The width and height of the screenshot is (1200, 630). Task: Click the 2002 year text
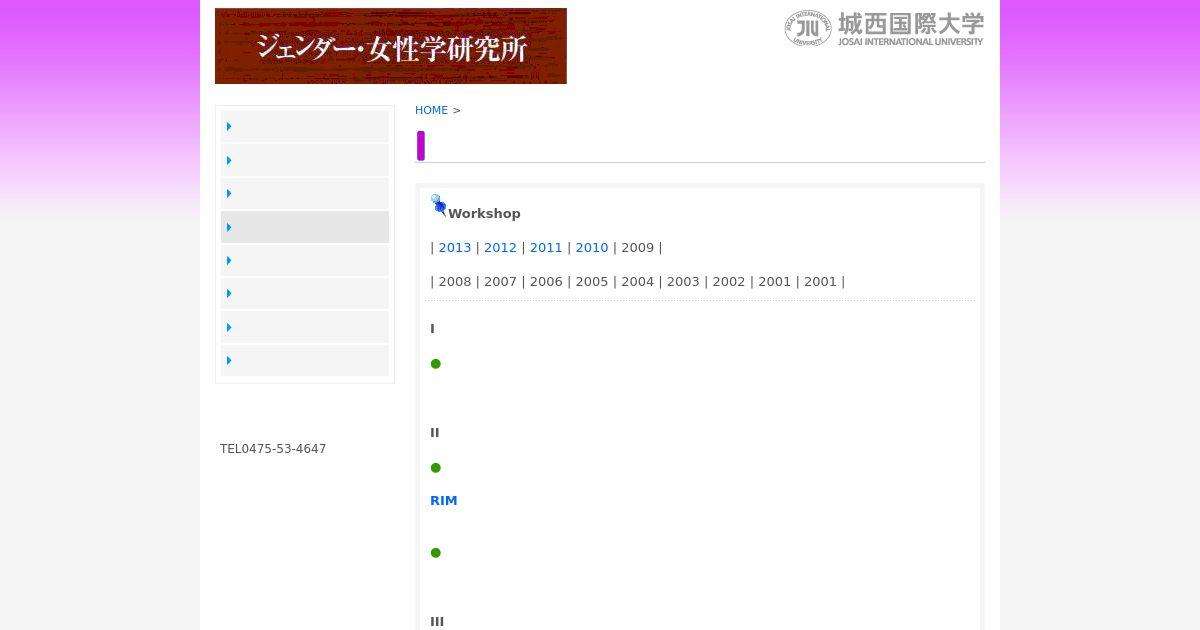click(x=729, y=282)
